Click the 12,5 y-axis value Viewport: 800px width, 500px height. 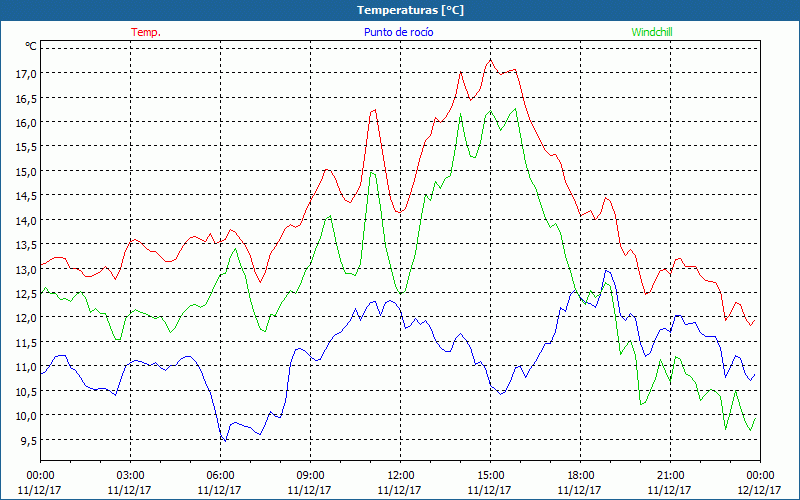coord(26,293)
